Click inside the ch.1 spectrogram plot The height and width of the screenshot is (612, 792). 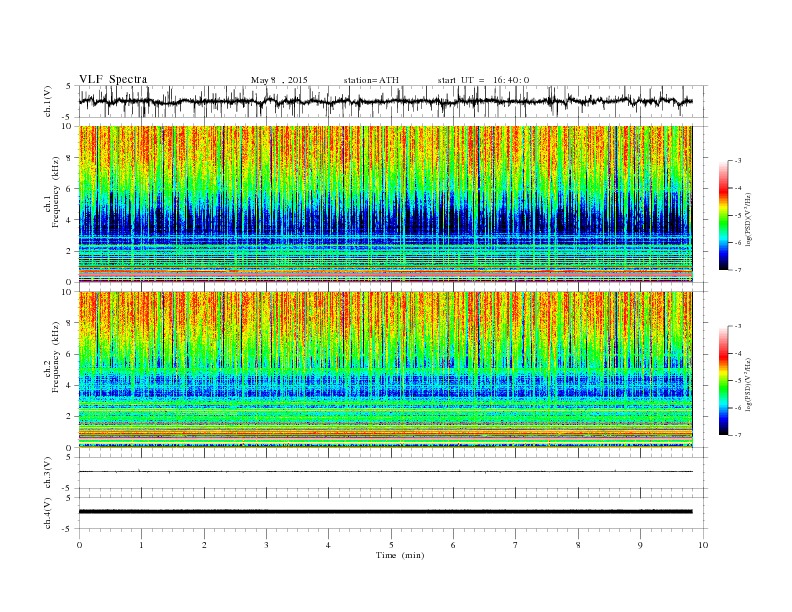[x=385, y=204]
